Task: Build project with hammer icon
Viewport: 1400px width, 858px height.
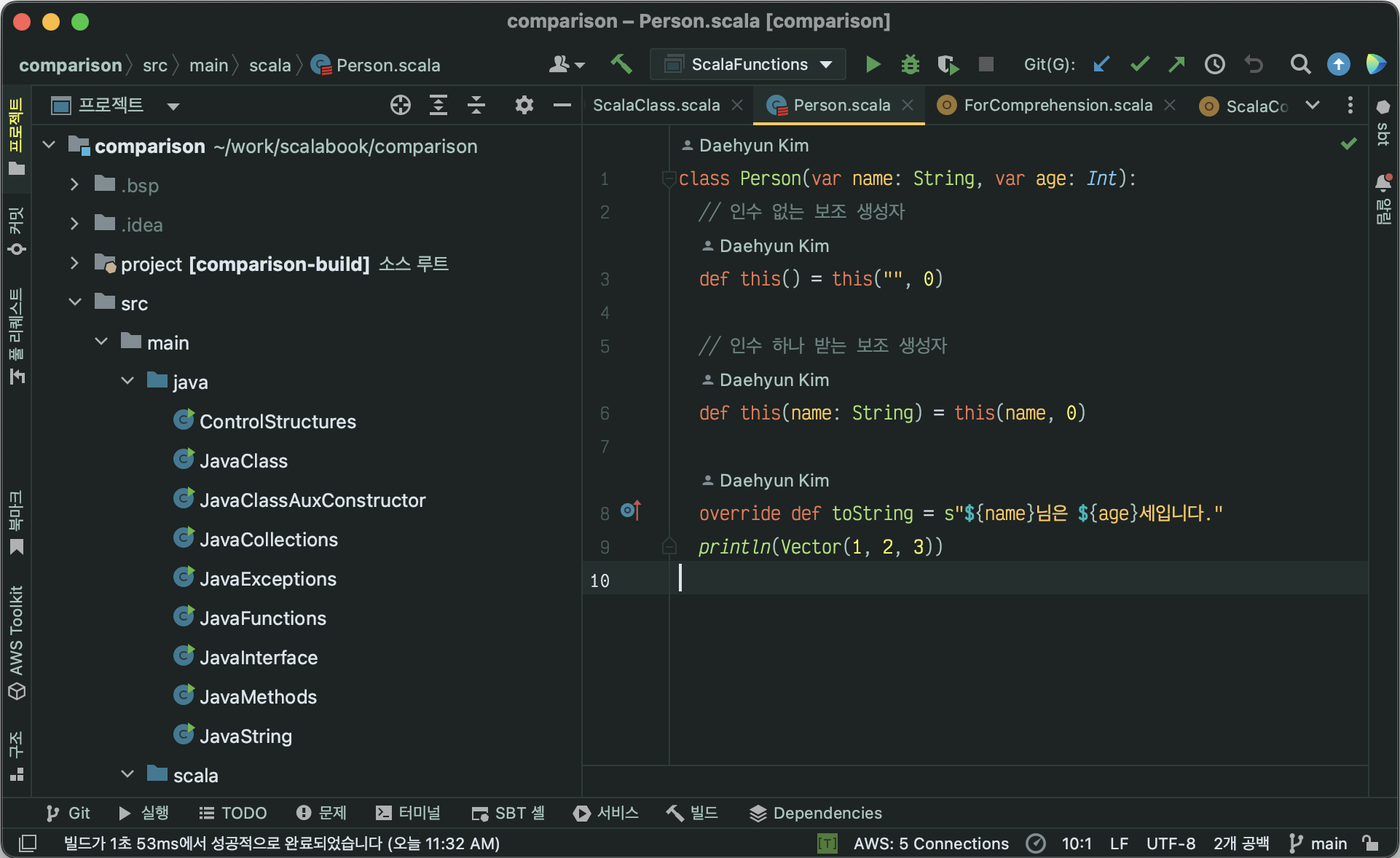Action: 621,65
